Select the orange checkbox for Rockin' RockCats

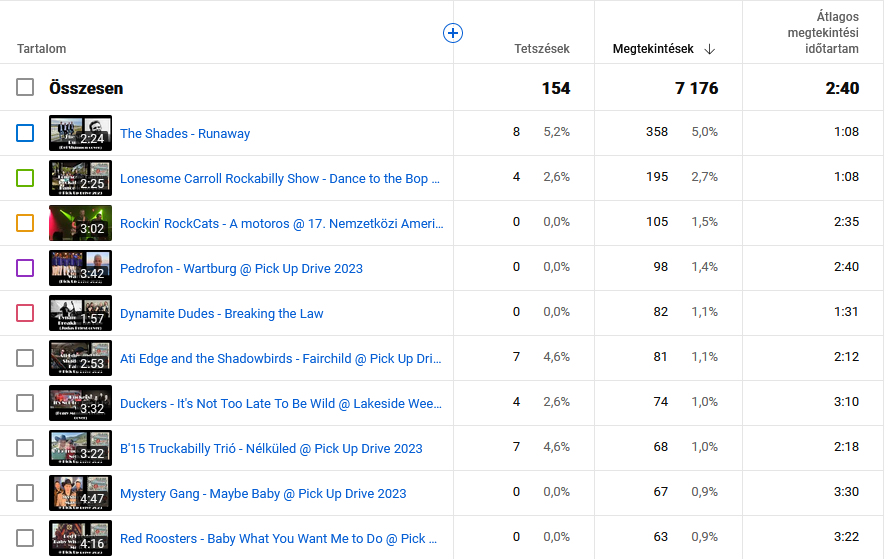(x=25, y=223)
